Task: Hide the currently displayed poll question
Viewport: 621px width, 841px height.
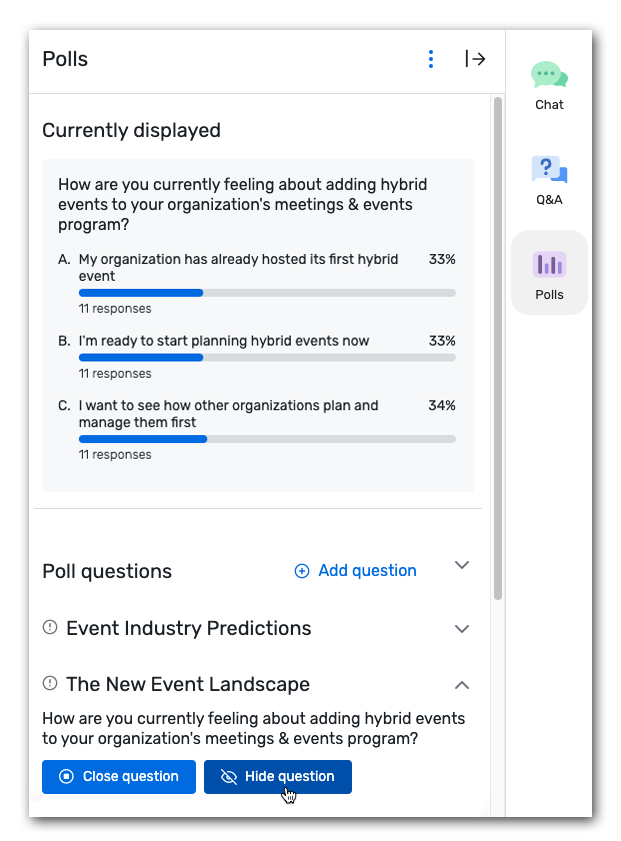Action: coord(277,777)
